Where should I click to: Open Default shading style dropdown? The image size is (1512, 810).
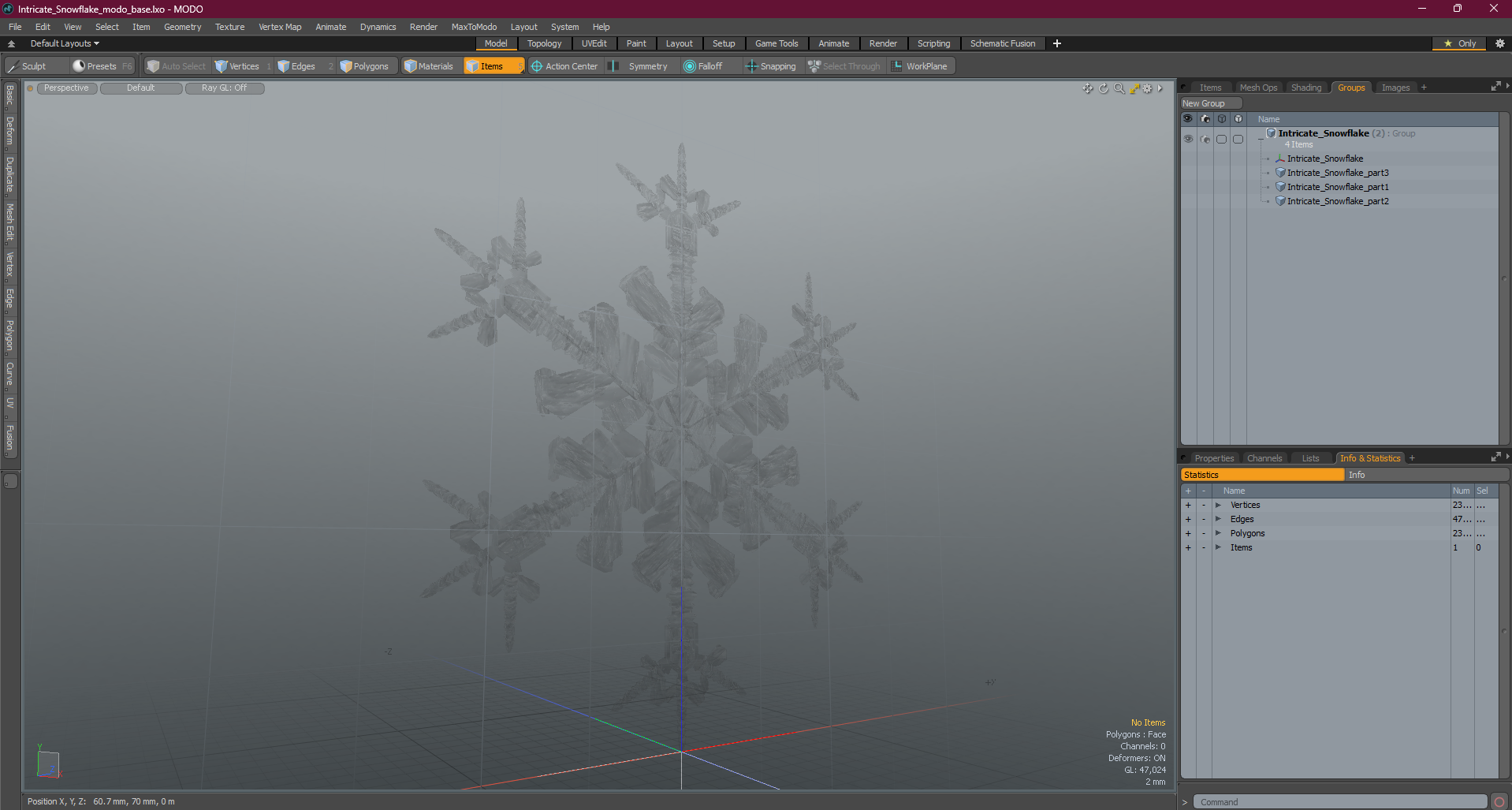(x=141, y=88)
